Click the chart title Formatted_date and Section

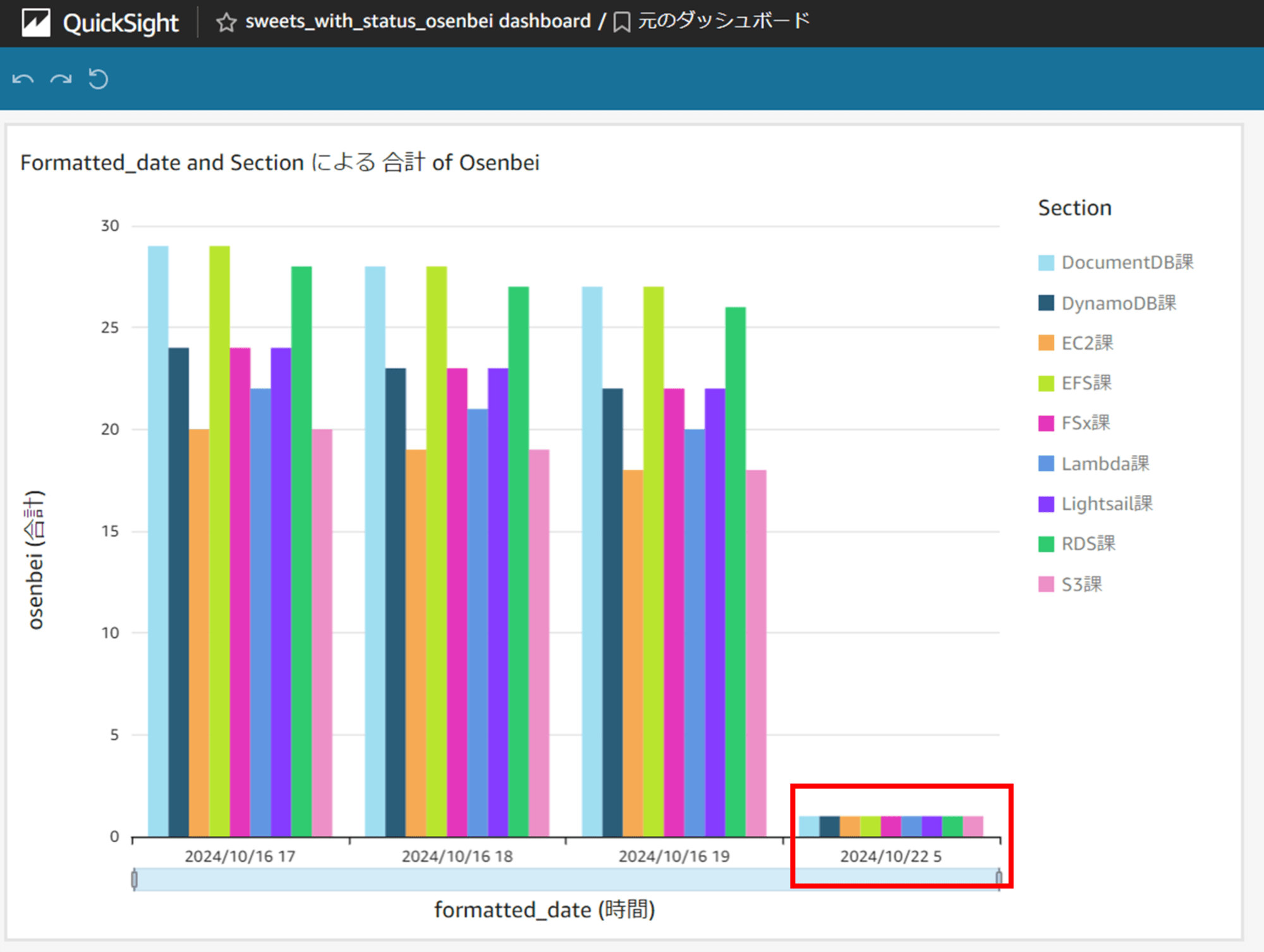click(x=280, y=162)
